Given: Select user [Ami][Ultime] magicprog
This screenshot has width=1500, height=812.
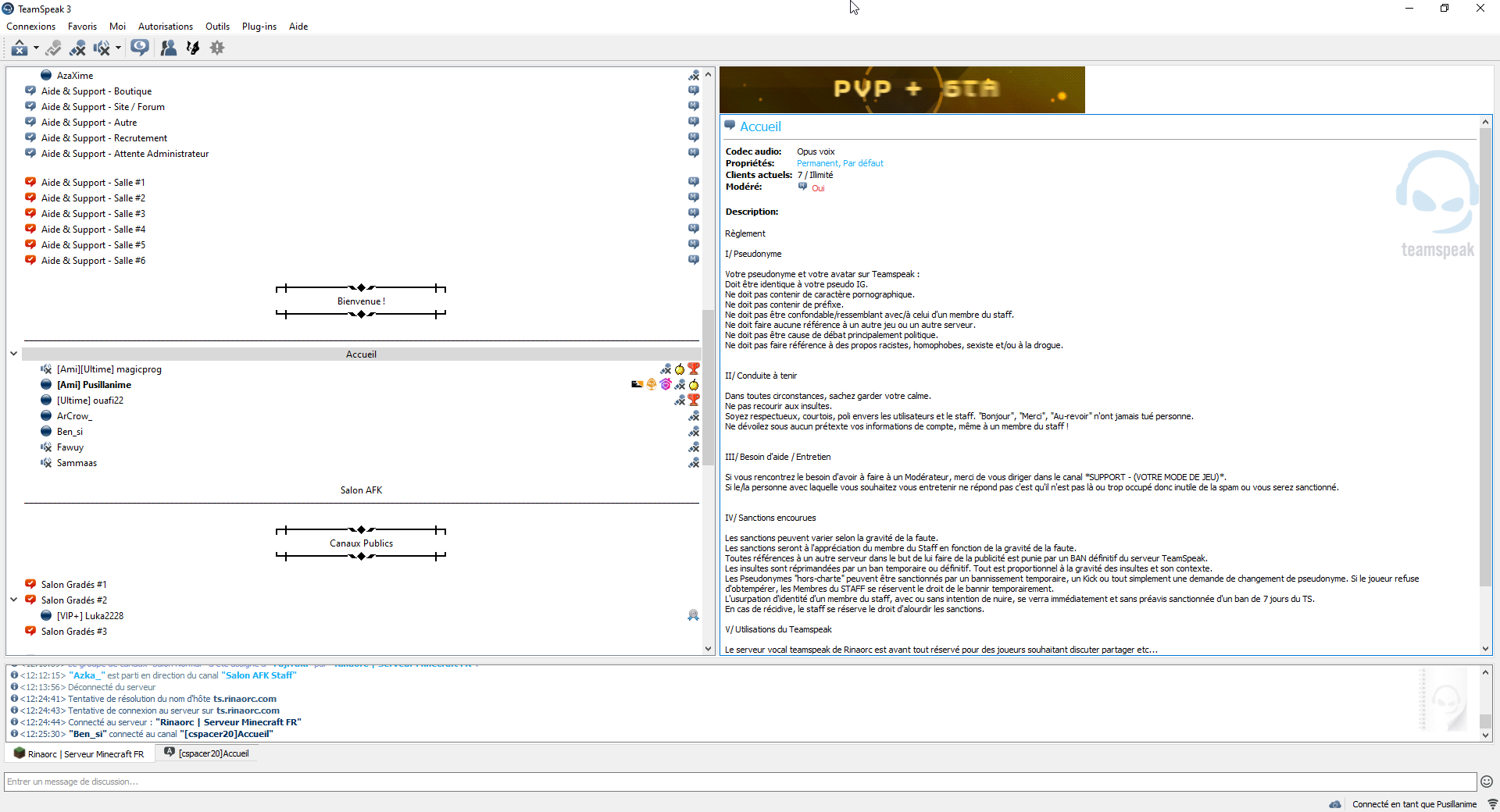Looking at the screenshot, I should (x=109, y=369).
